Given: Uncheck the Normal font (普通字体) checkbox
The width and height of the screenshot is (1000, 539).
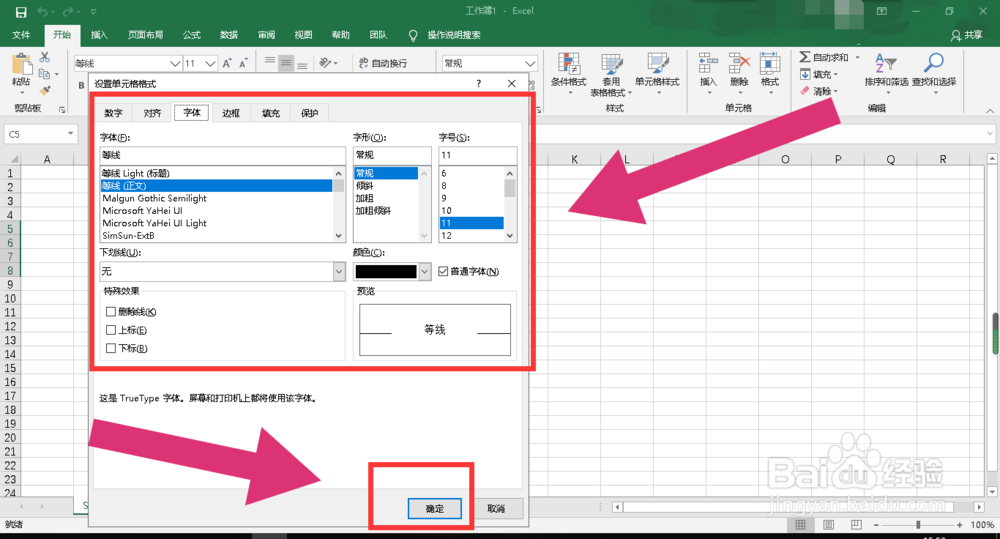Looking at the screenshot, I should click(443, 272).
